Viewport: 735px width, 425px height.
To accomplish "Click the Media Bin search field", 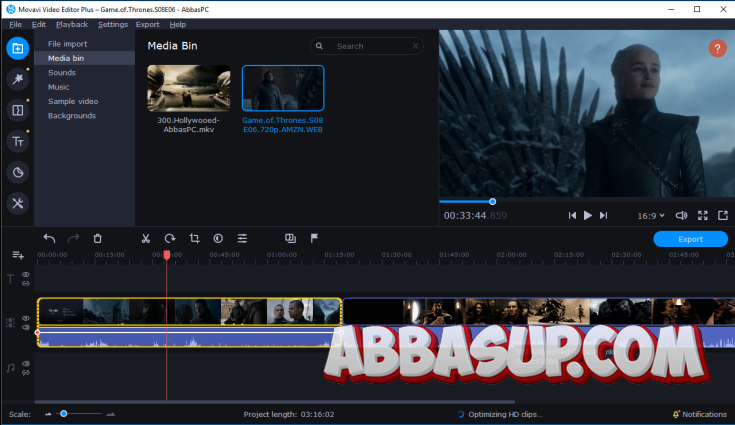I will (367, 46).
